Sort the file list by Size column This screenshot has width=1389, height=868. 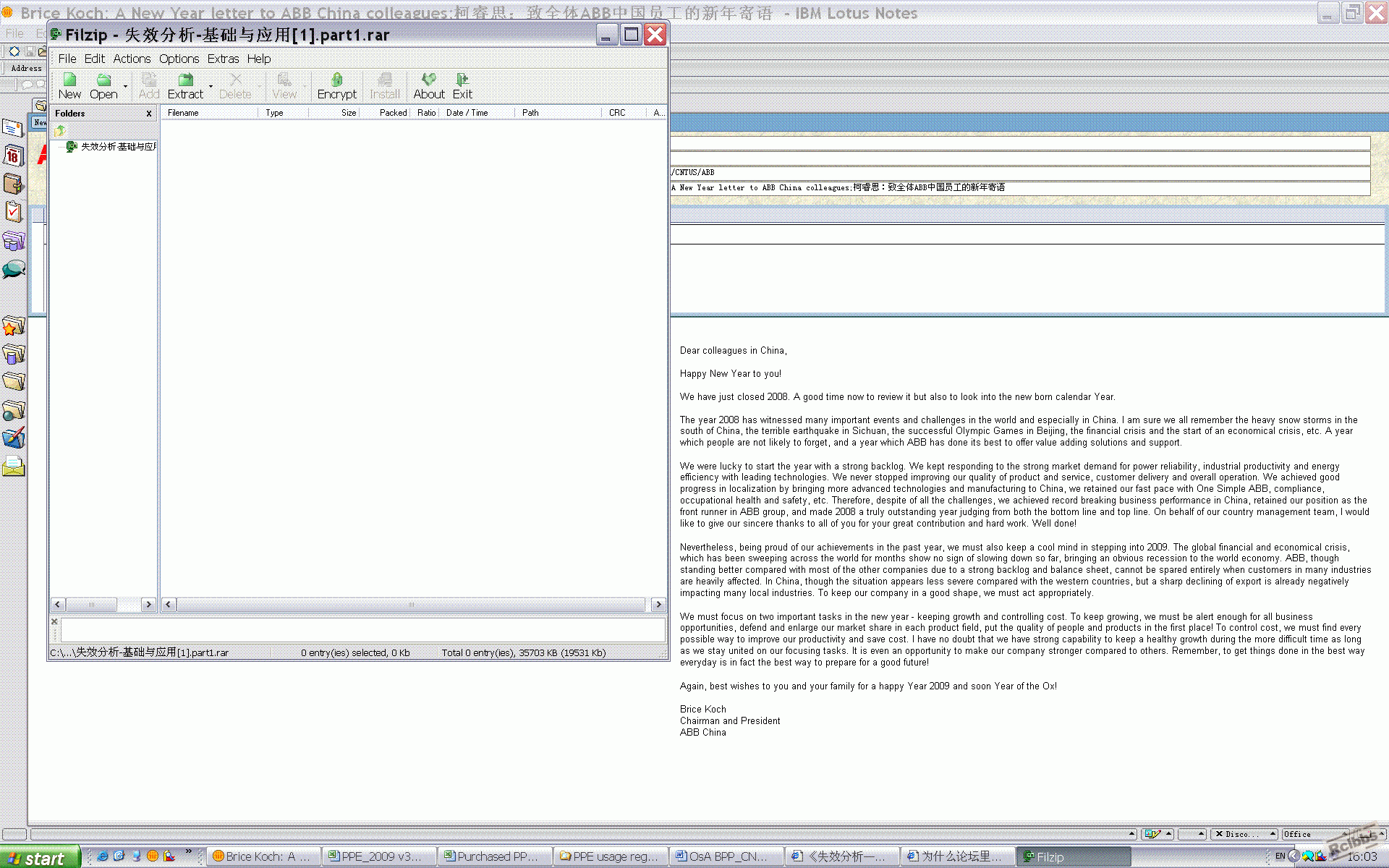click(x=334, y=113)
